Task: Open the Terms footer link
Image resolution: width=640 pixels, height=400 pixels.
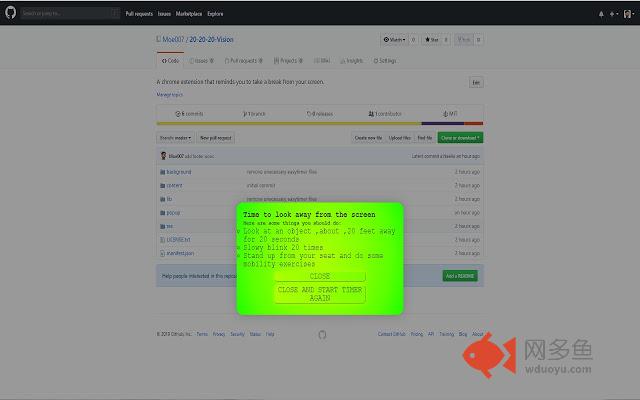Action: point(202,334)
